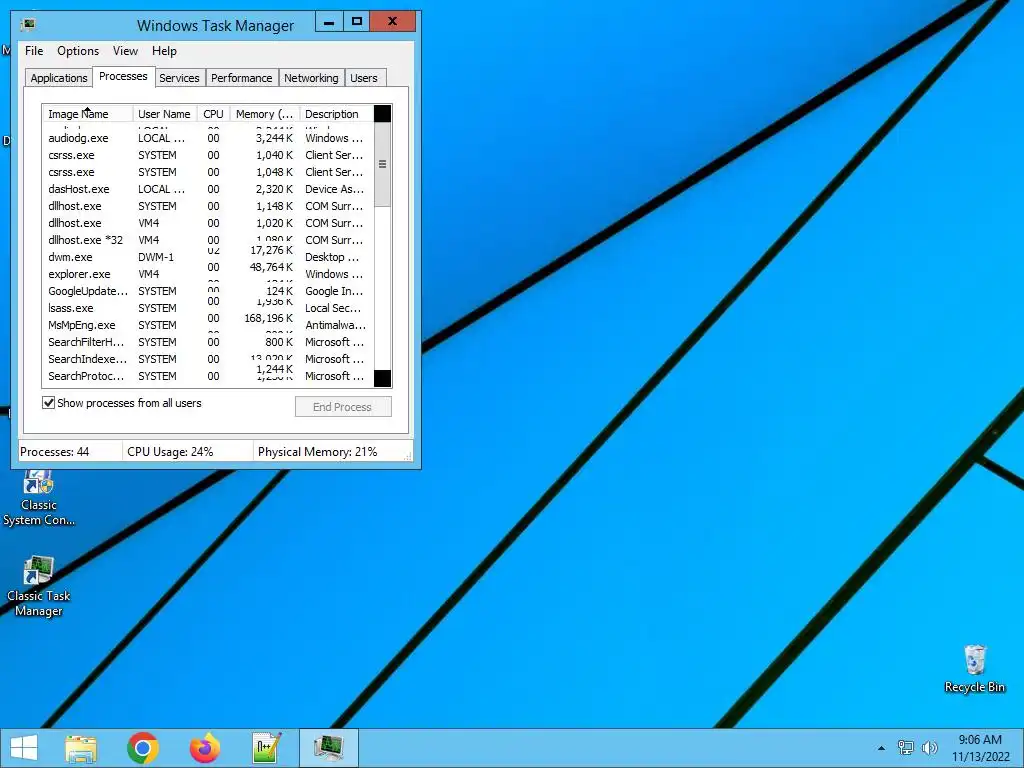This screenshot has width=1024, height=768.
Task: Select SearchFilterH process row
Action: click(208, 342)
